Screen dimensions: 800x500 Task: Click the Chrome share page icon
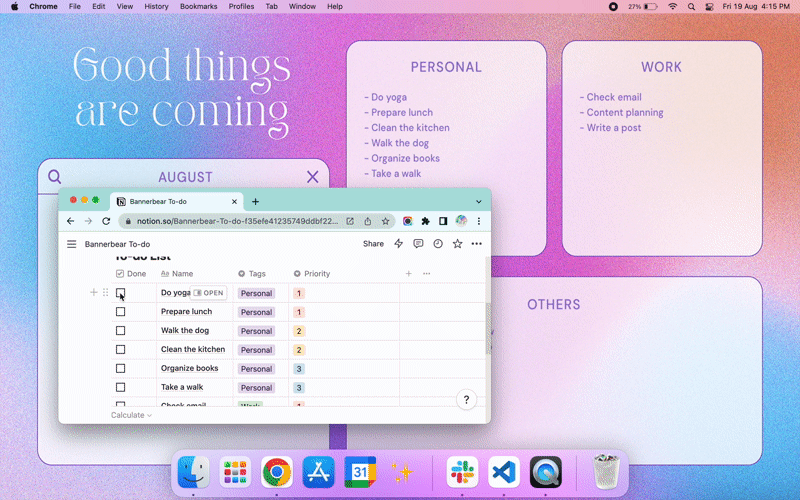(368, 221)
